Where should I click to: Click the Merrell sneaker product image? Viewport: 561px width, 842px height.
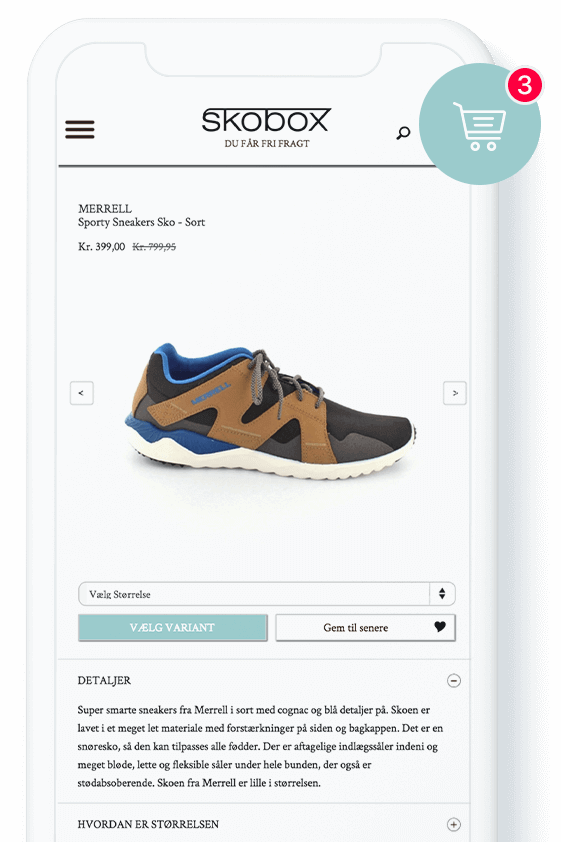[270, 411]
